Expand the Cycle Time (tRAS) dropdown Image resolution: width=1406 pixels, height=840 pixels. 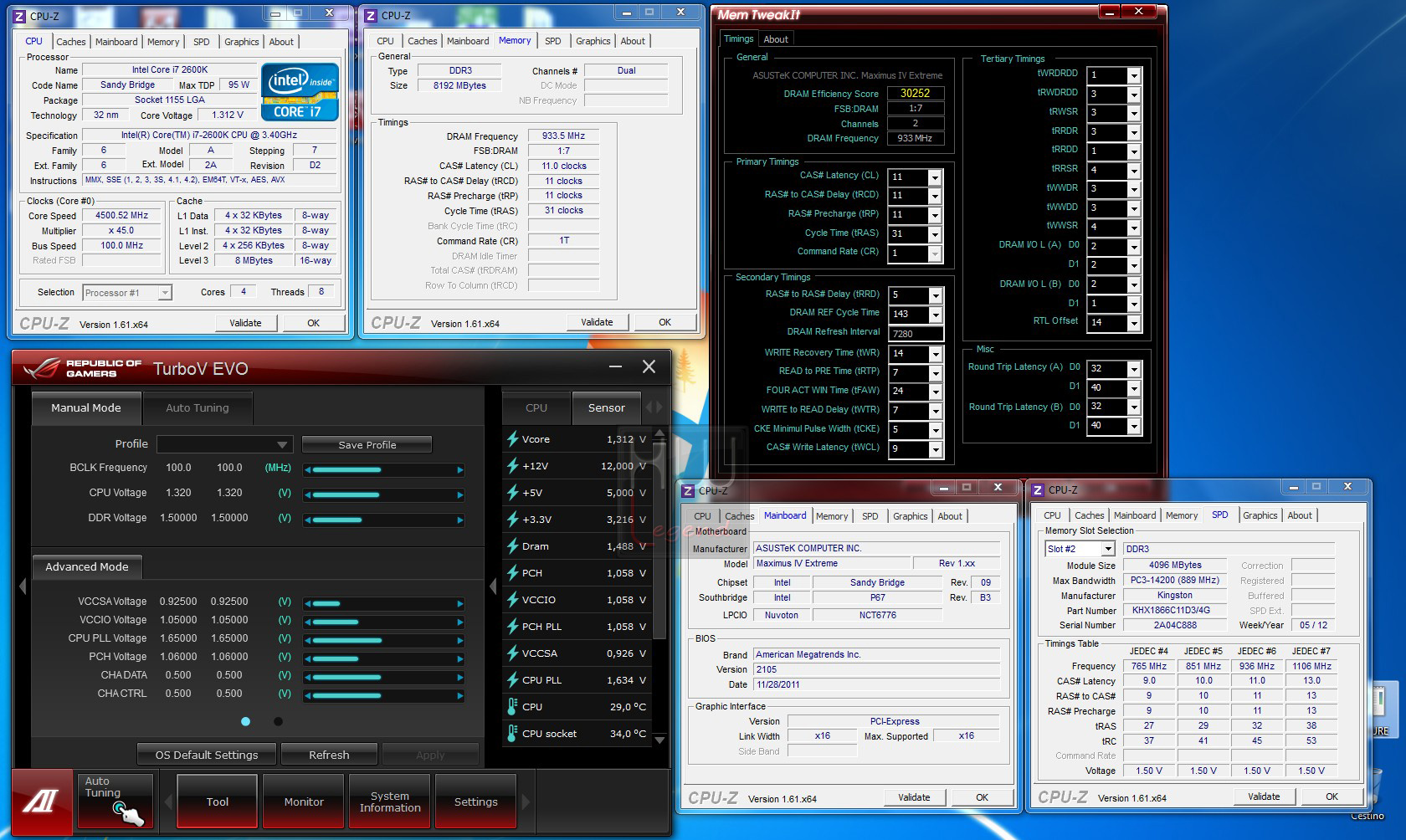tap(935, 234)
